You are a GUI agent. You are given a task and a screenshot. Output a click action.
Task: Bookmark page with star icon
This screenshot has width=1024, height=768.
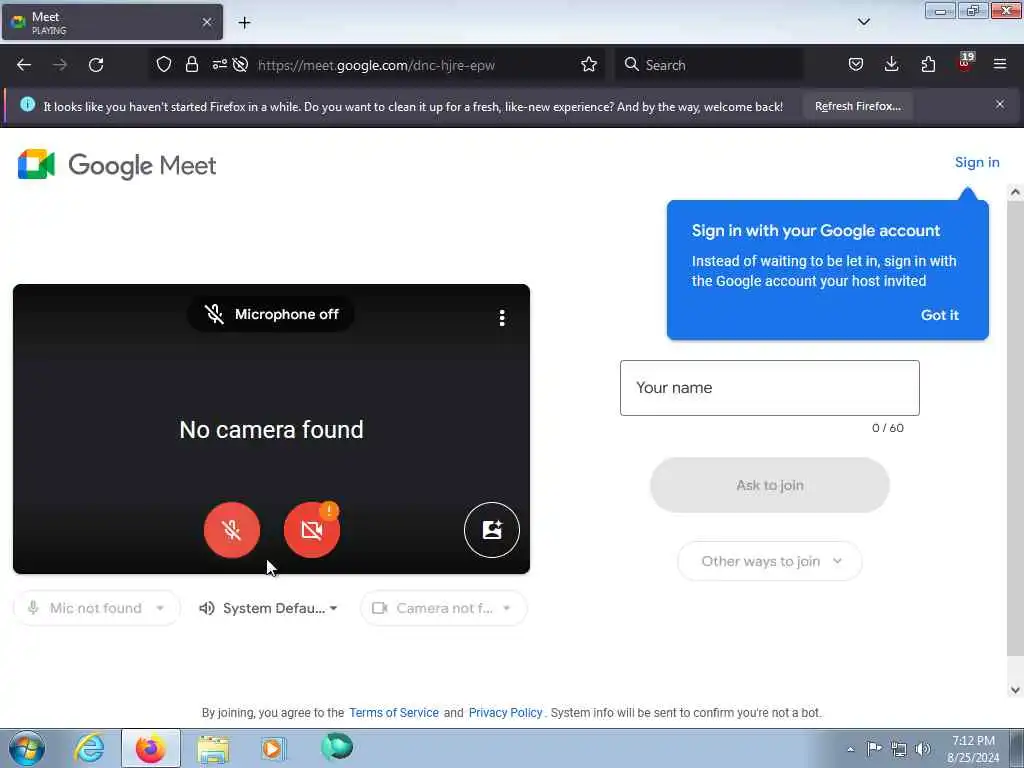(588, 64)
